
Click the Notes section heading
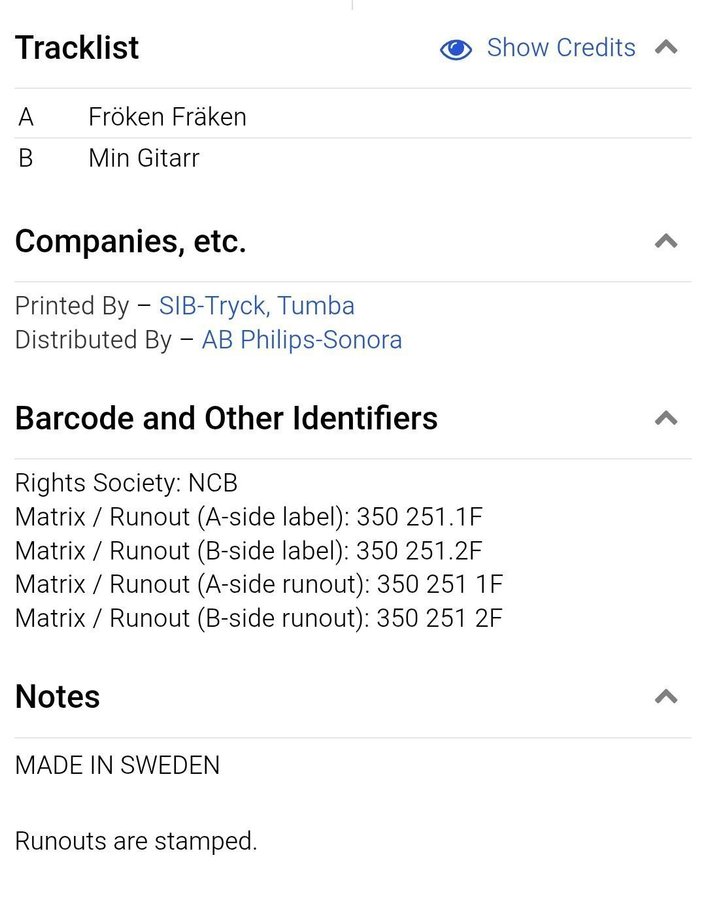tap(57, 696)
